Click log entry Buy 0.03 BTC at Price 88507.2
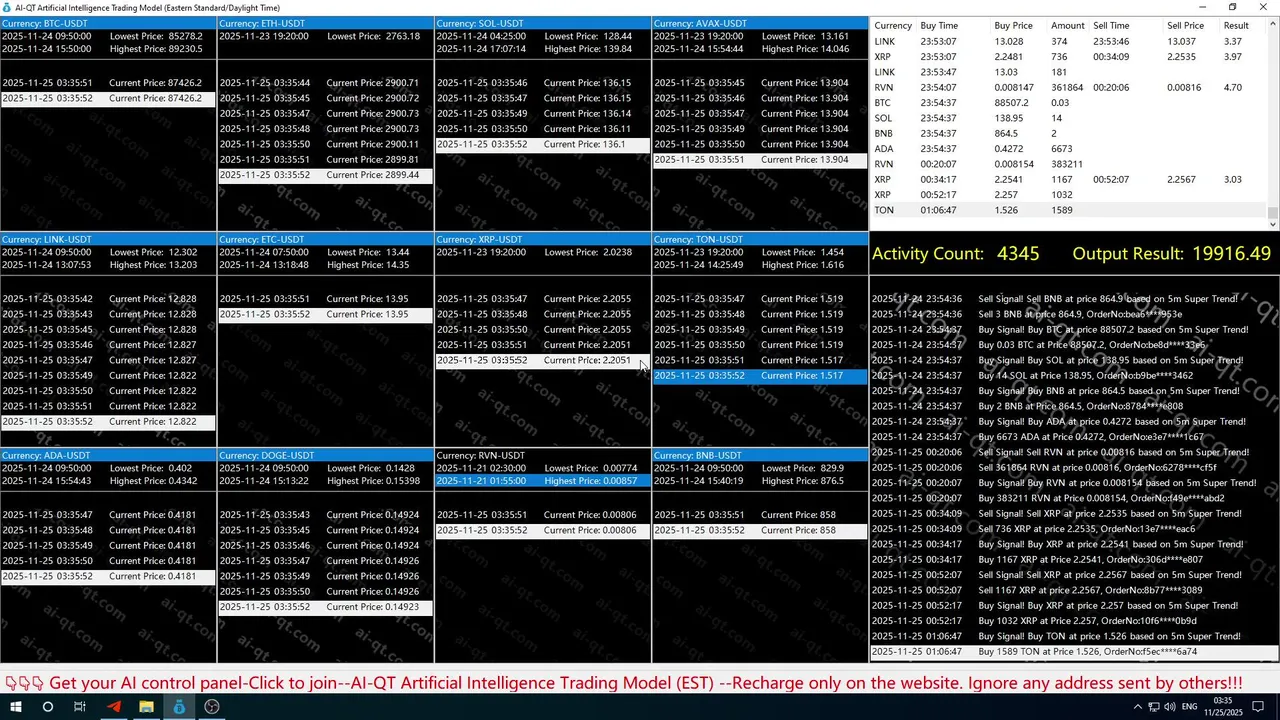 pyautogui.click(x=1074, y=345)
